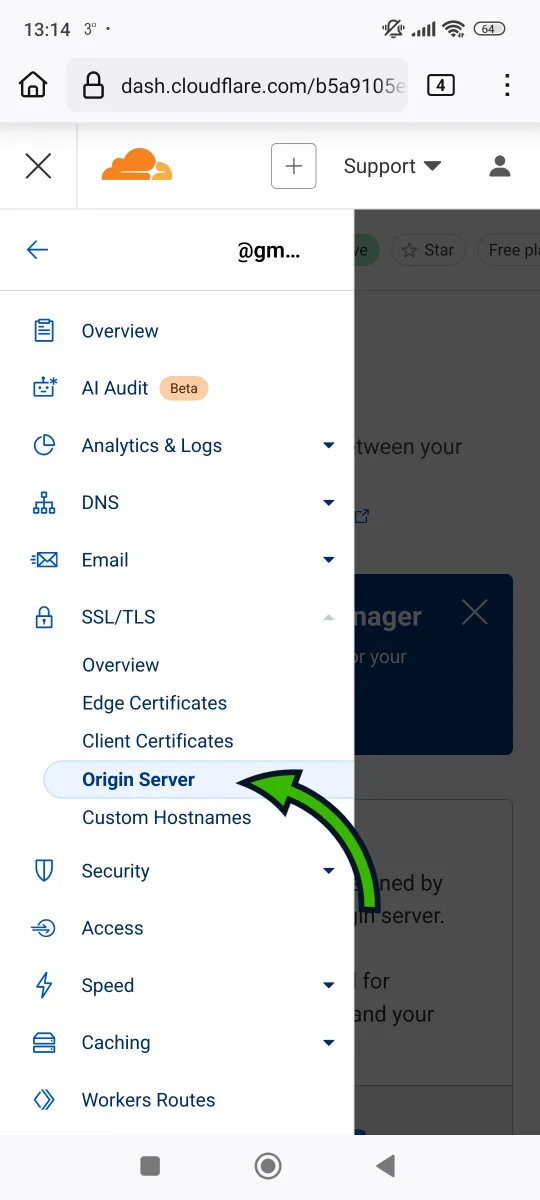Click the account email name text

tap(268, 251)
